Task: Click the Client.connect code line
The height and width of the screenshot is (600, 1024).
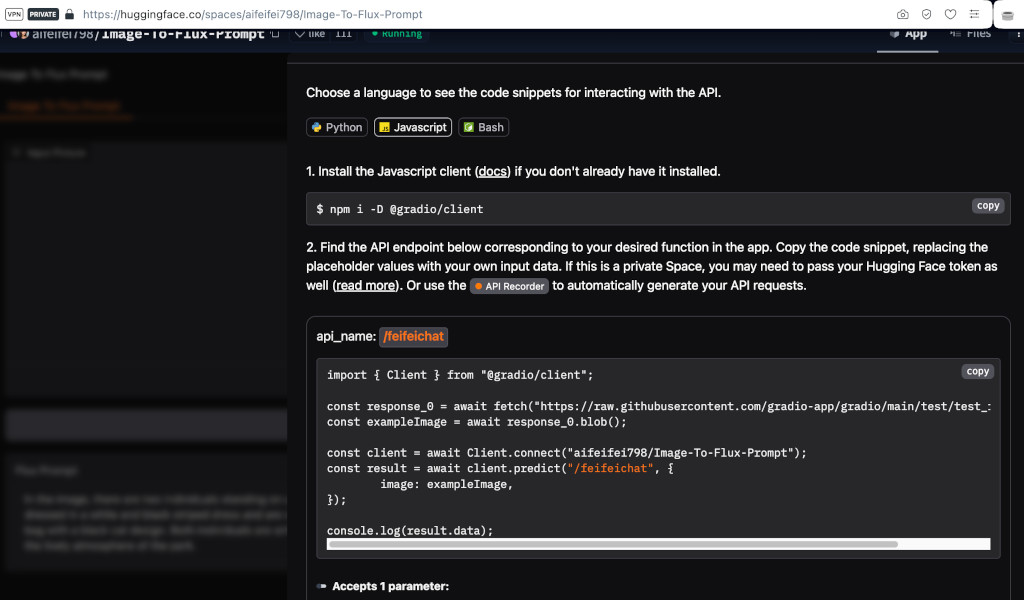Action: [x=566, y=453]
